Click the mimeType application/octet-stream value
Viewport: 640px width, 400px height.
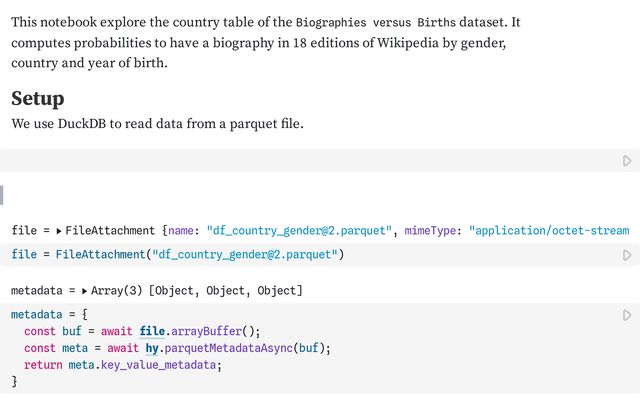pos(549,231)
